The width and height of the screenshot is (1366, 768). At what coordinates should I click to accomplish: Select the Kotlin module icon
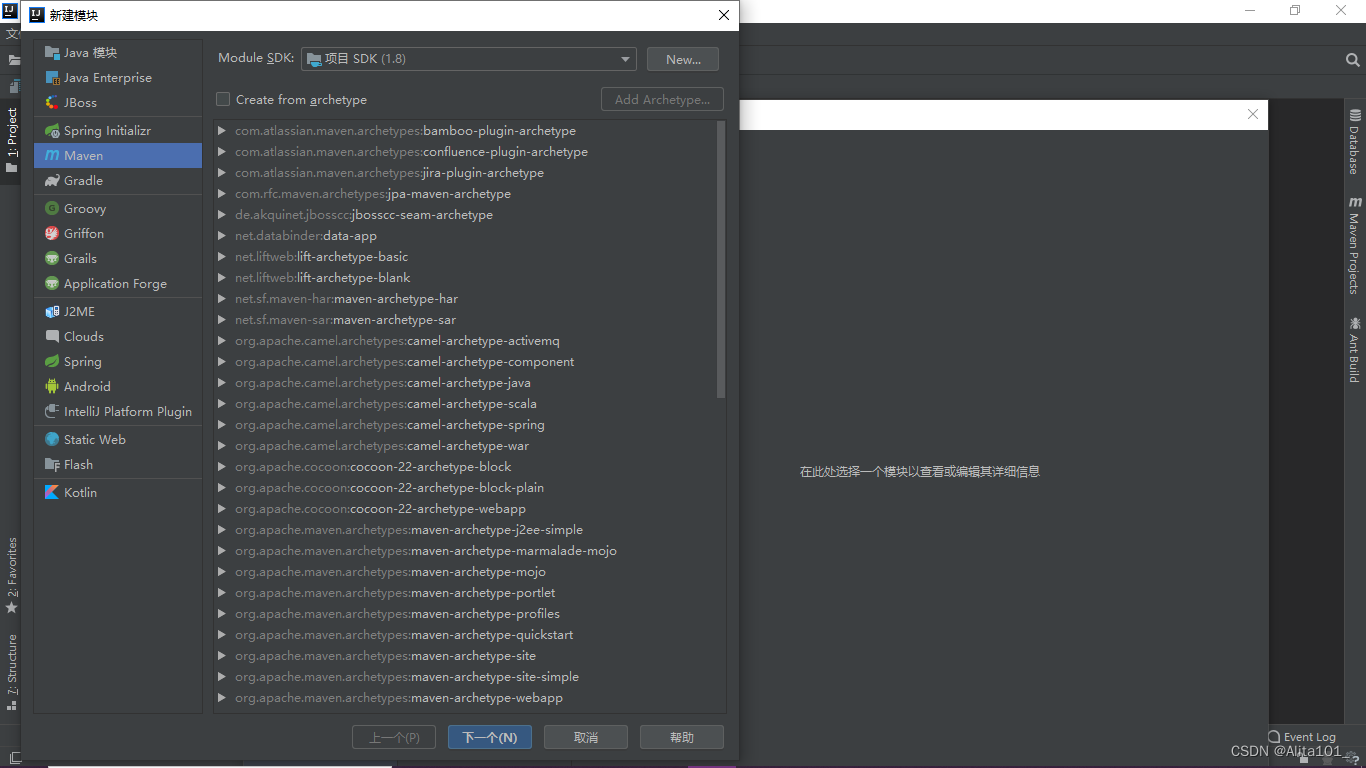52,493
